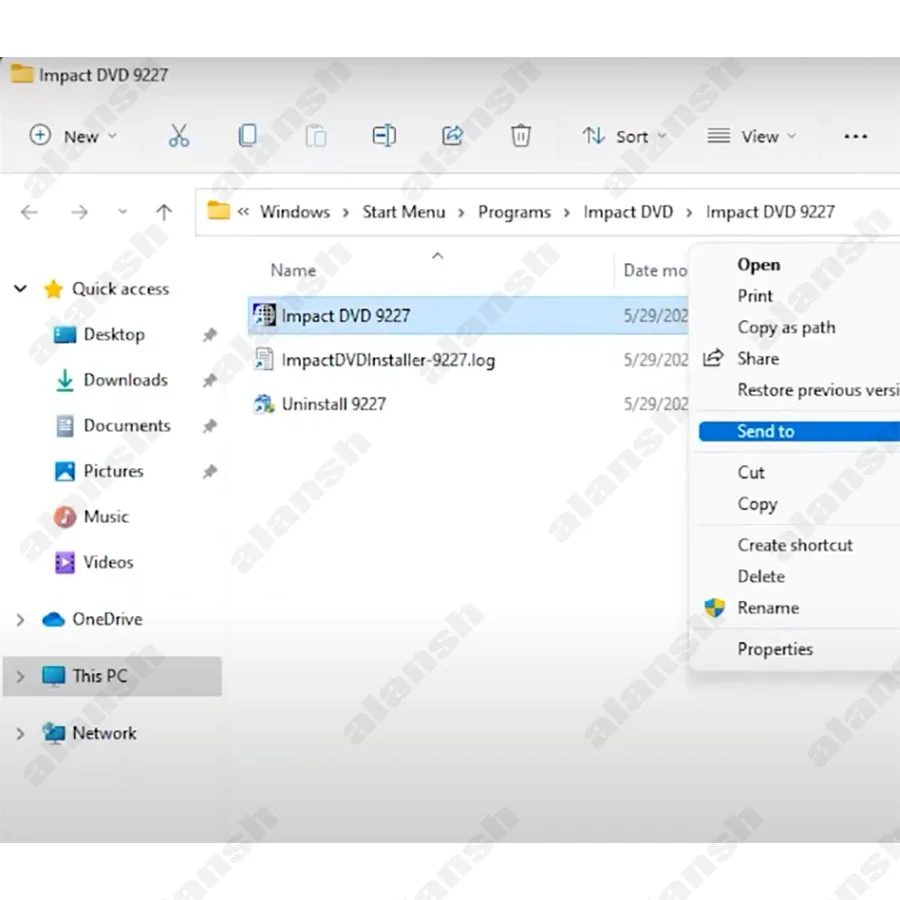Select Restore previous versions menu entry

[818, 390]
